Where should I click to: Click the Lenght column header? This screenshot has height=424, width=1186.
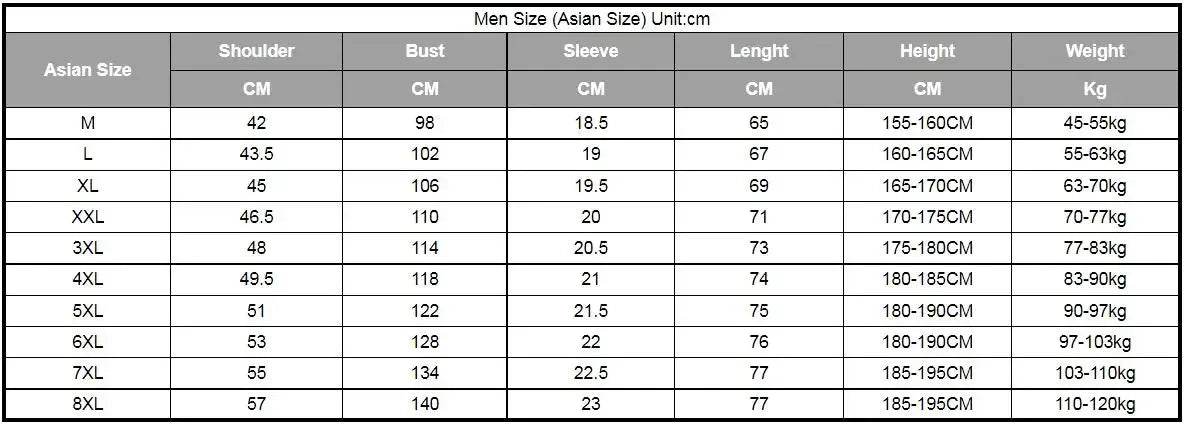[759, 52]
